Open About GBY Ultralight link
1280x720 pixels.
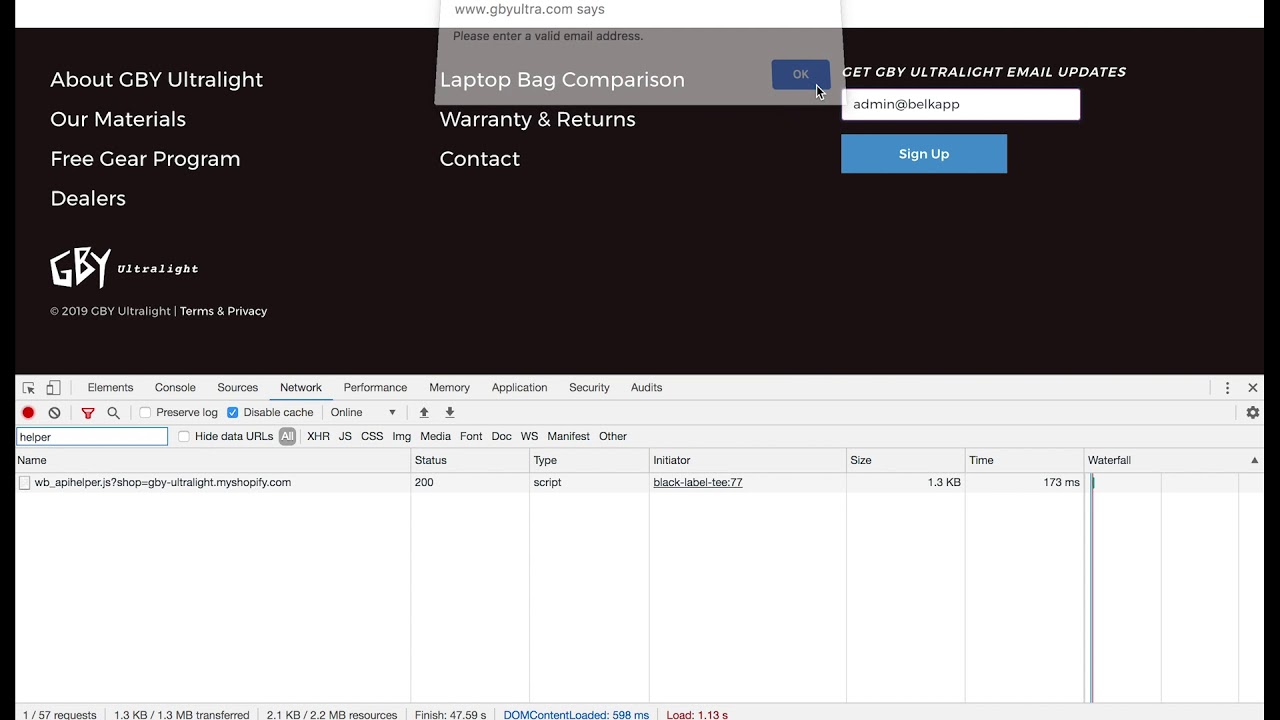click(157, 80)
